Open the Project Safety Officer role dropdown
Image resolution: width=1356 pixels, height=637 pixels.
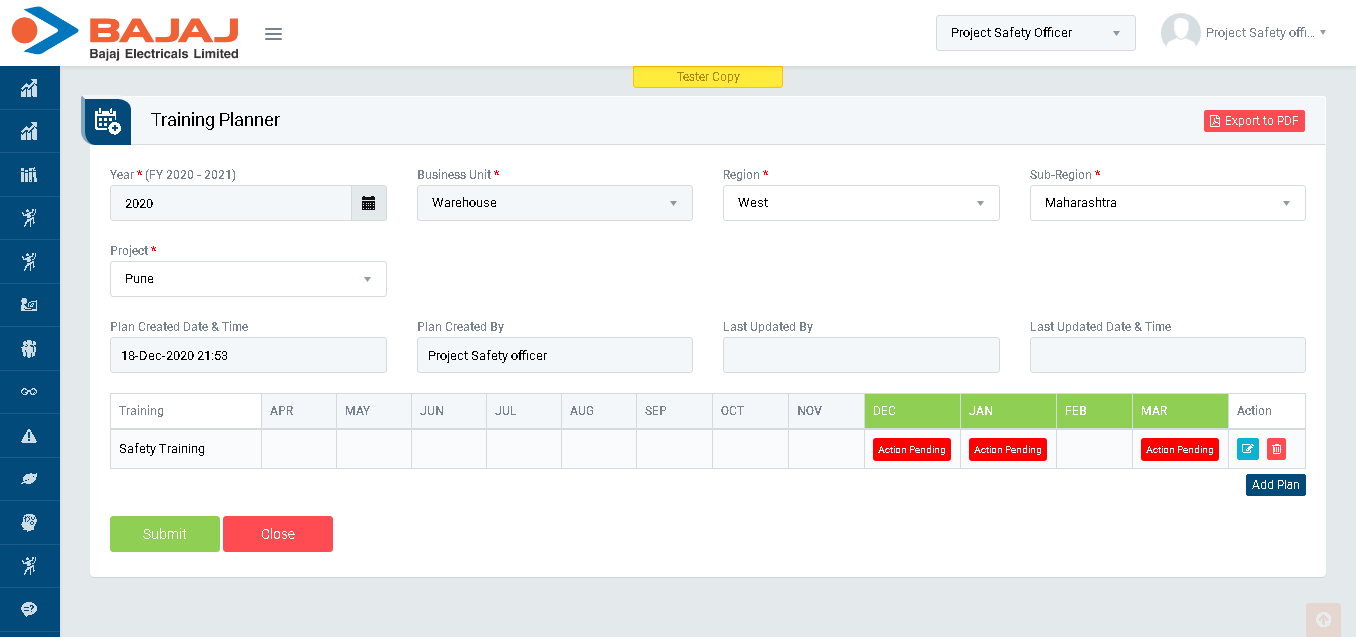click(x=1035, y=33)
